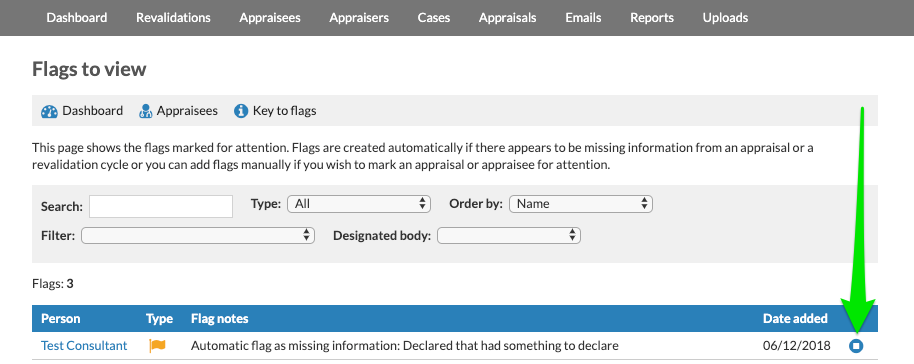Select Appraisers in the navigation bar
Image resolution: width=914 pixels, height=364 pixels.
coord(359,18)
